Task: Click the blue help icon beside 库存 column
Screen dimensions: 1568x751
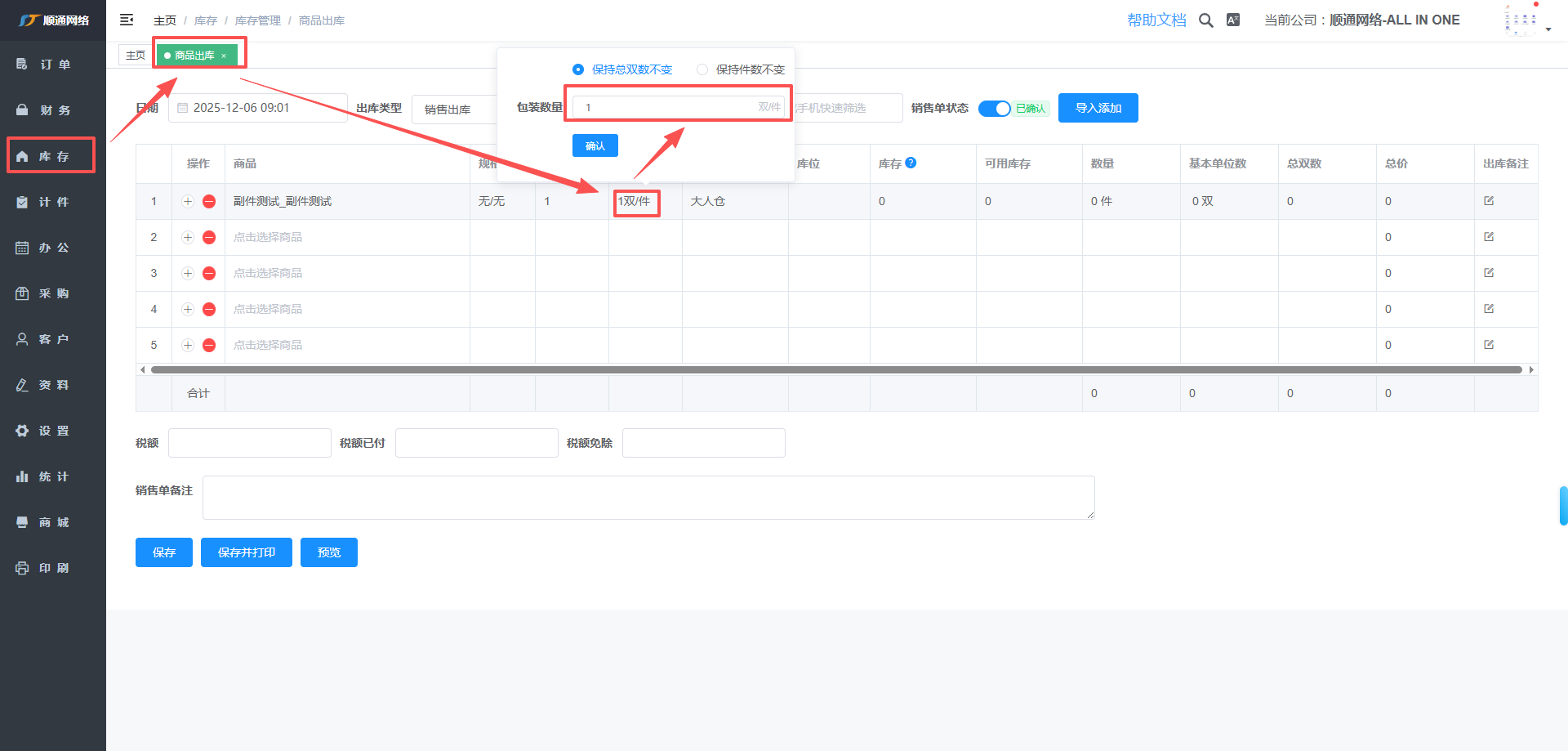Action: pyautogui.click(x=911, y=163)
